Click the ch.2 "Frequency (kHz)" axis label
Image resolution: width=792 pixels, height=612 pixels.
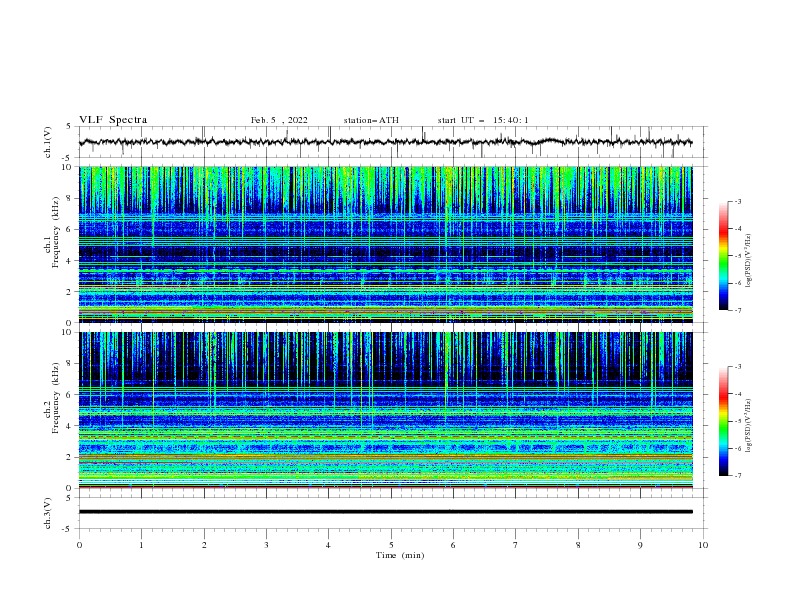point(56,398)
